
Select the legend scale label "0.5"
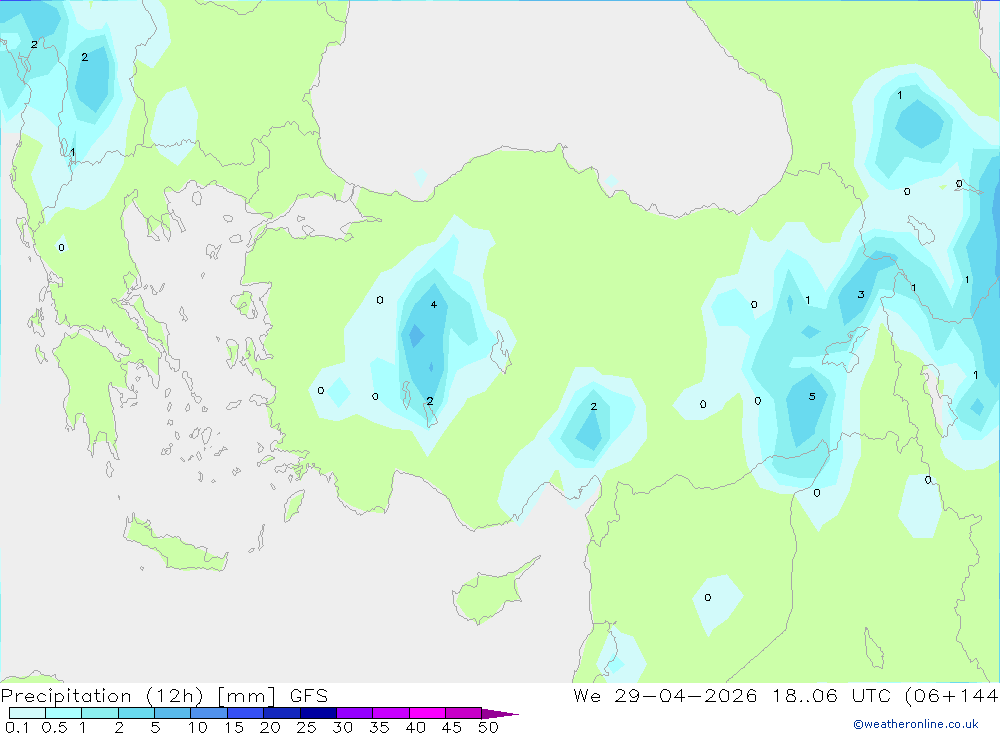54,727
